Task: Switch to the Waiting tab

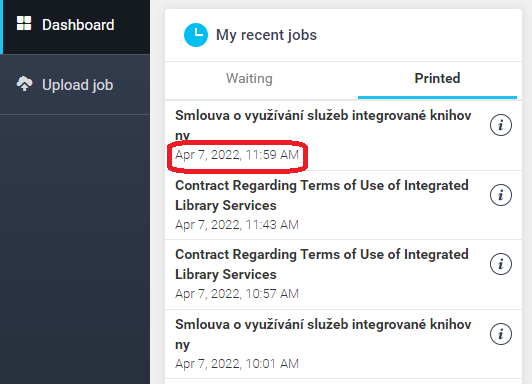Action: click(x=249, y=78)
